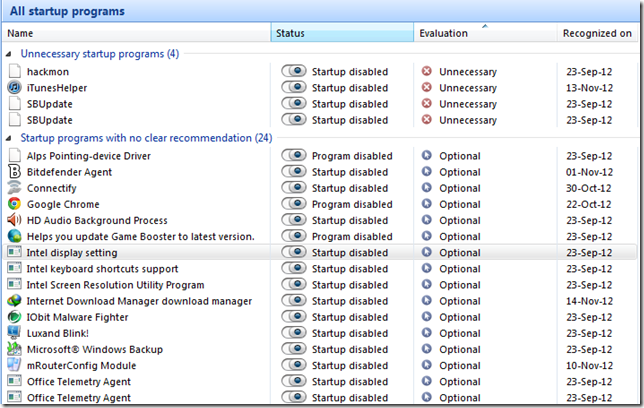Click the Optional icon for mRouterConfig Module

click(x=427, y=365)
